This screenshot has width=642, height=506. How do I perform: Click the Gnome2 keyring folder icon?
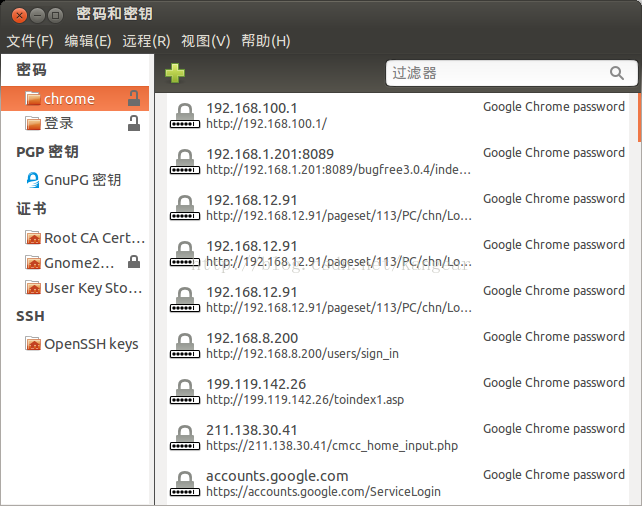tap(33, 263)
